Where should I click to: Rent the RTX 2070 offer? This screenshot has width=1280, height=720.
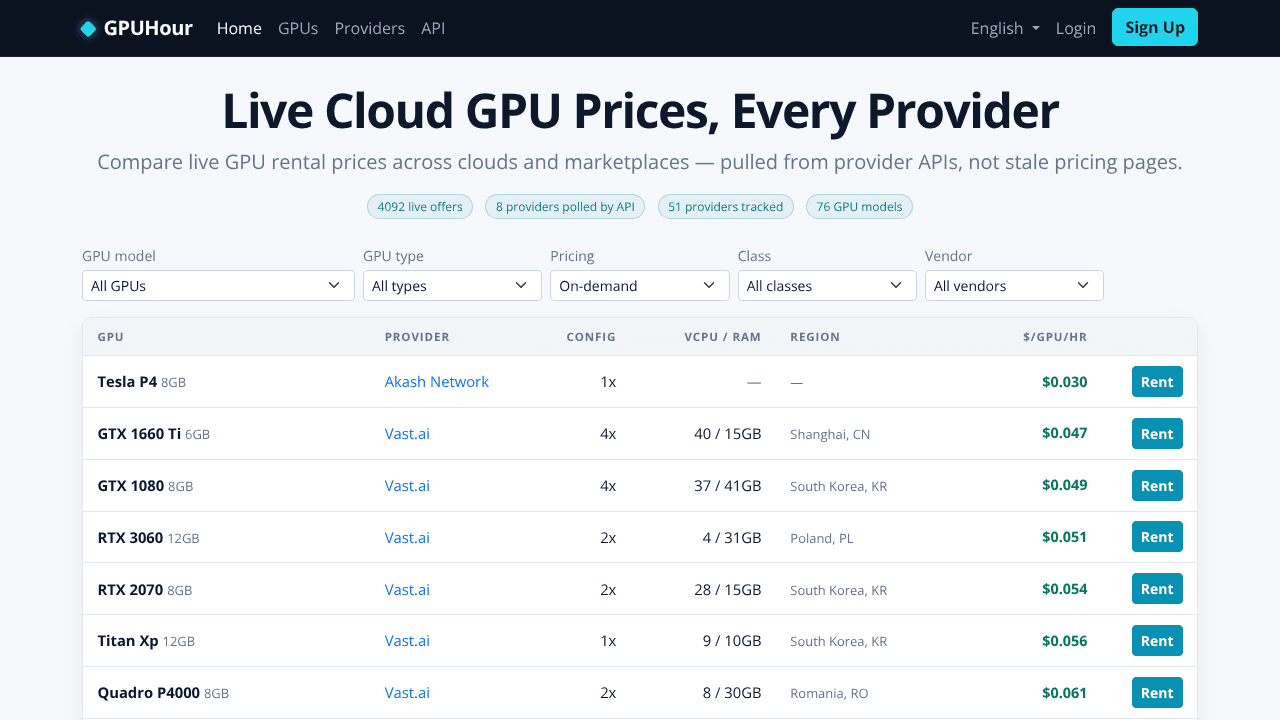coord(1157,589)
